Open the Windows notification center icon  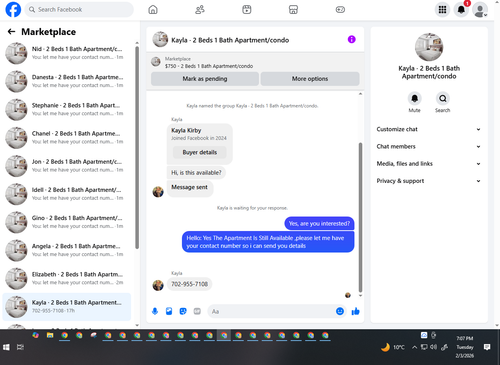[x=487, y=347]
